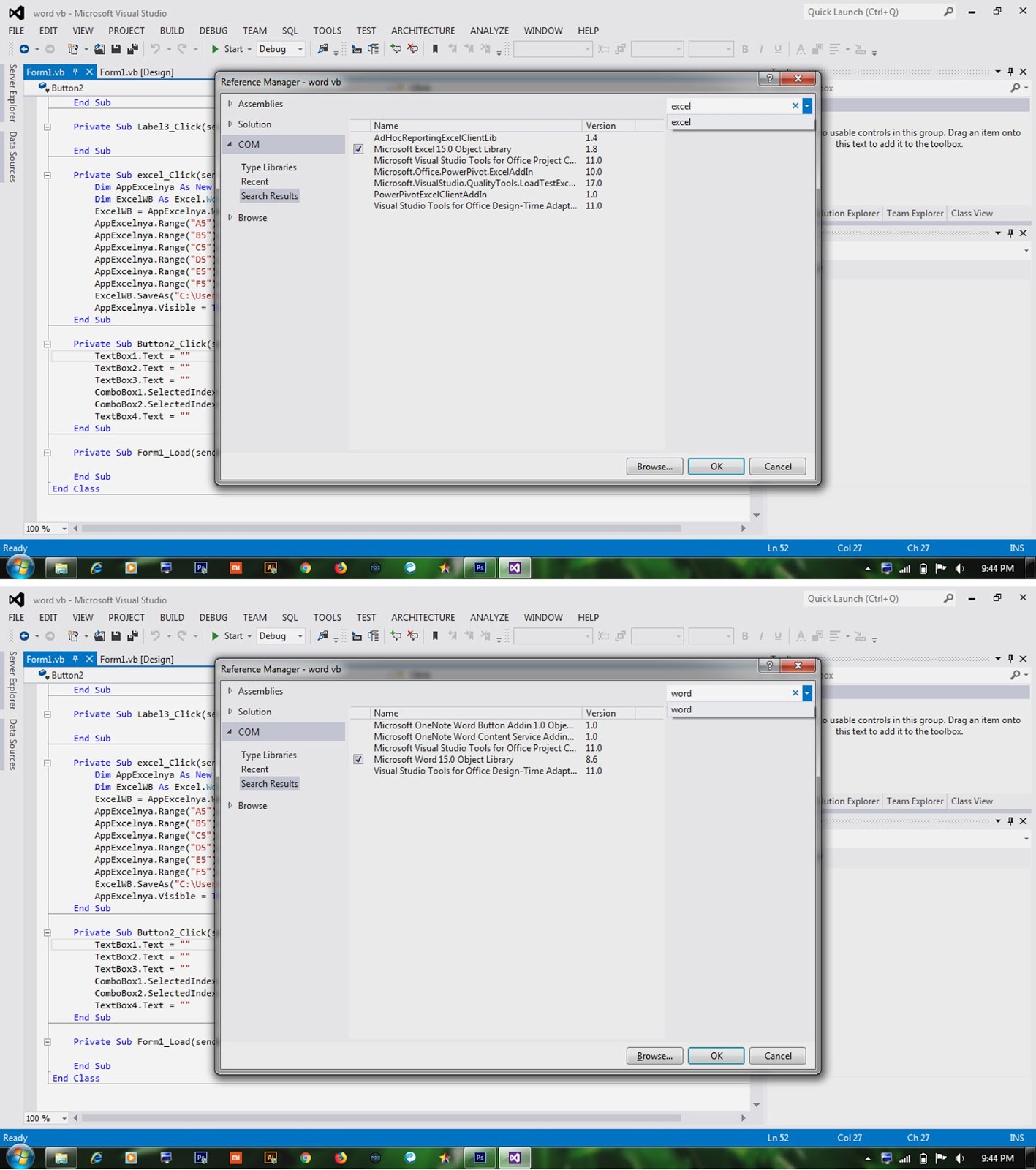Tick the Microsoft Excel 15.0 Object Library checkbox

pos(358,149)
